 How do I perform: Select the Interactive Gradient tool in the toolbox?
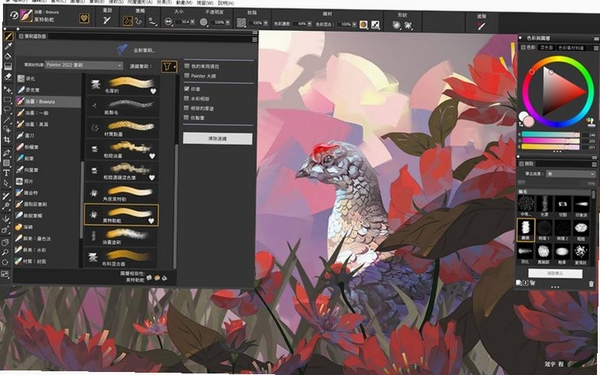tap(8, 67)
